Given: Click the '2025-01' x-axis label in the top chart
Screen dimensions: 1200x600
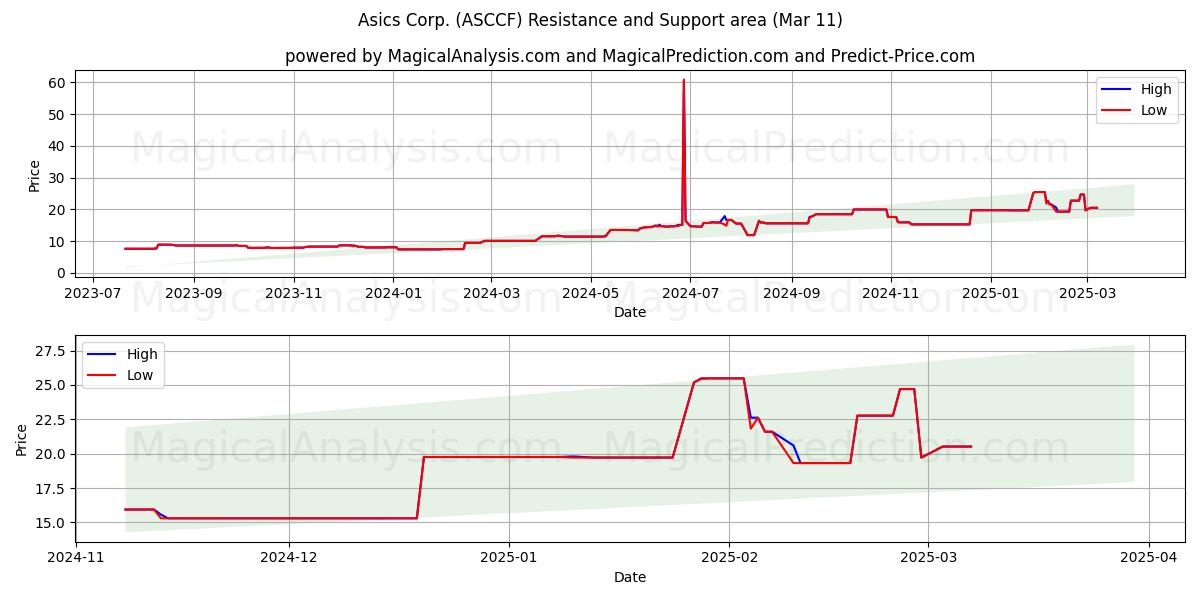Looking at the screenshot, I should (991, 292).
